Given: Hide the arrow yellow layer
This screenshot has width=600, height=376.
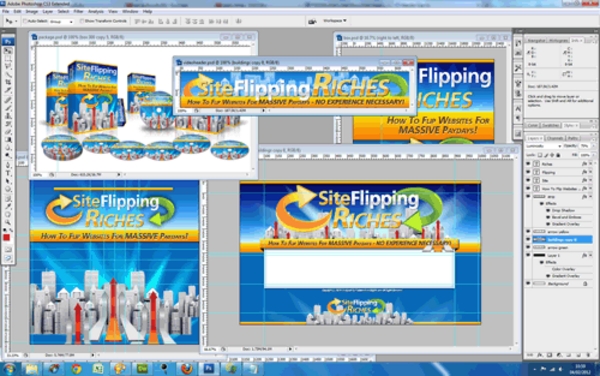Looking at the screenshot, I should (x=528, y=231).
